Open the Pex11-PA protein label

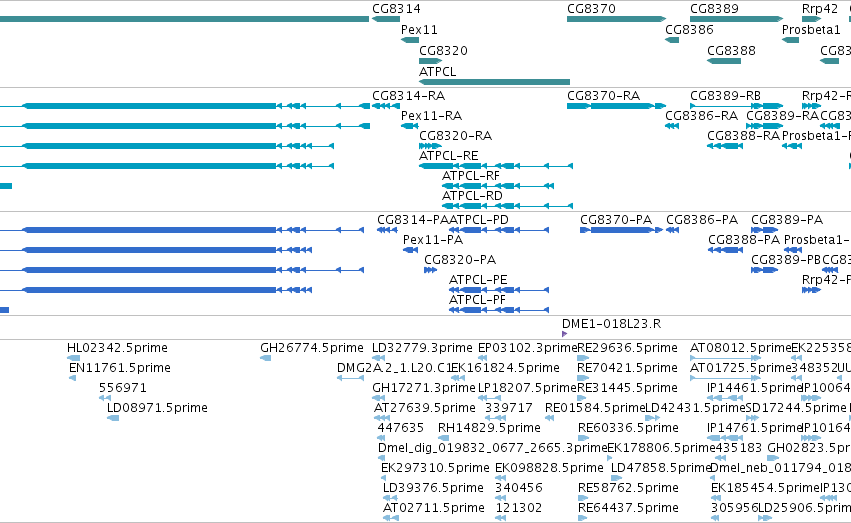click(x=433, y=240)
